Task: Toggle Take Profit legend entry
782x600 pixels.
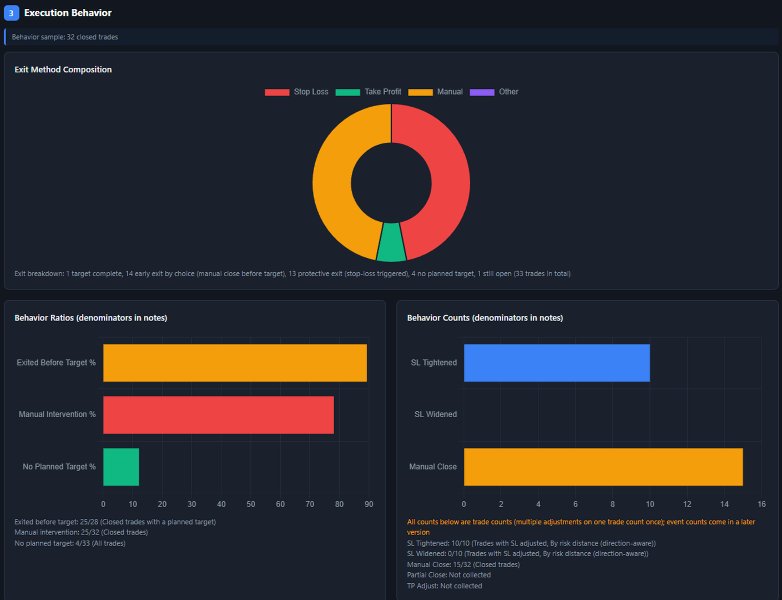Action: tap(368, 92)
